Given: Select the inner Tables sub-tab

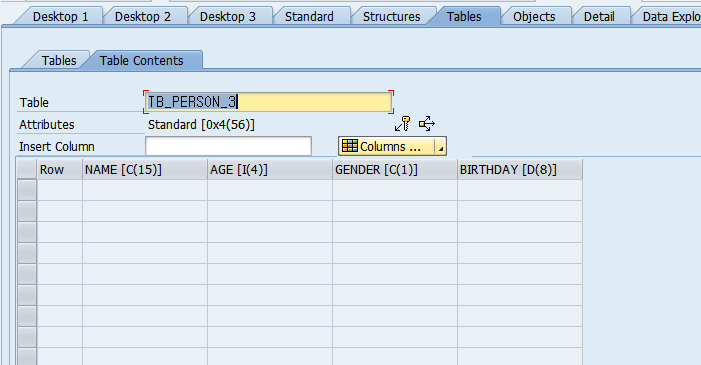Looking at the screenshot, I should click(59, 60).
